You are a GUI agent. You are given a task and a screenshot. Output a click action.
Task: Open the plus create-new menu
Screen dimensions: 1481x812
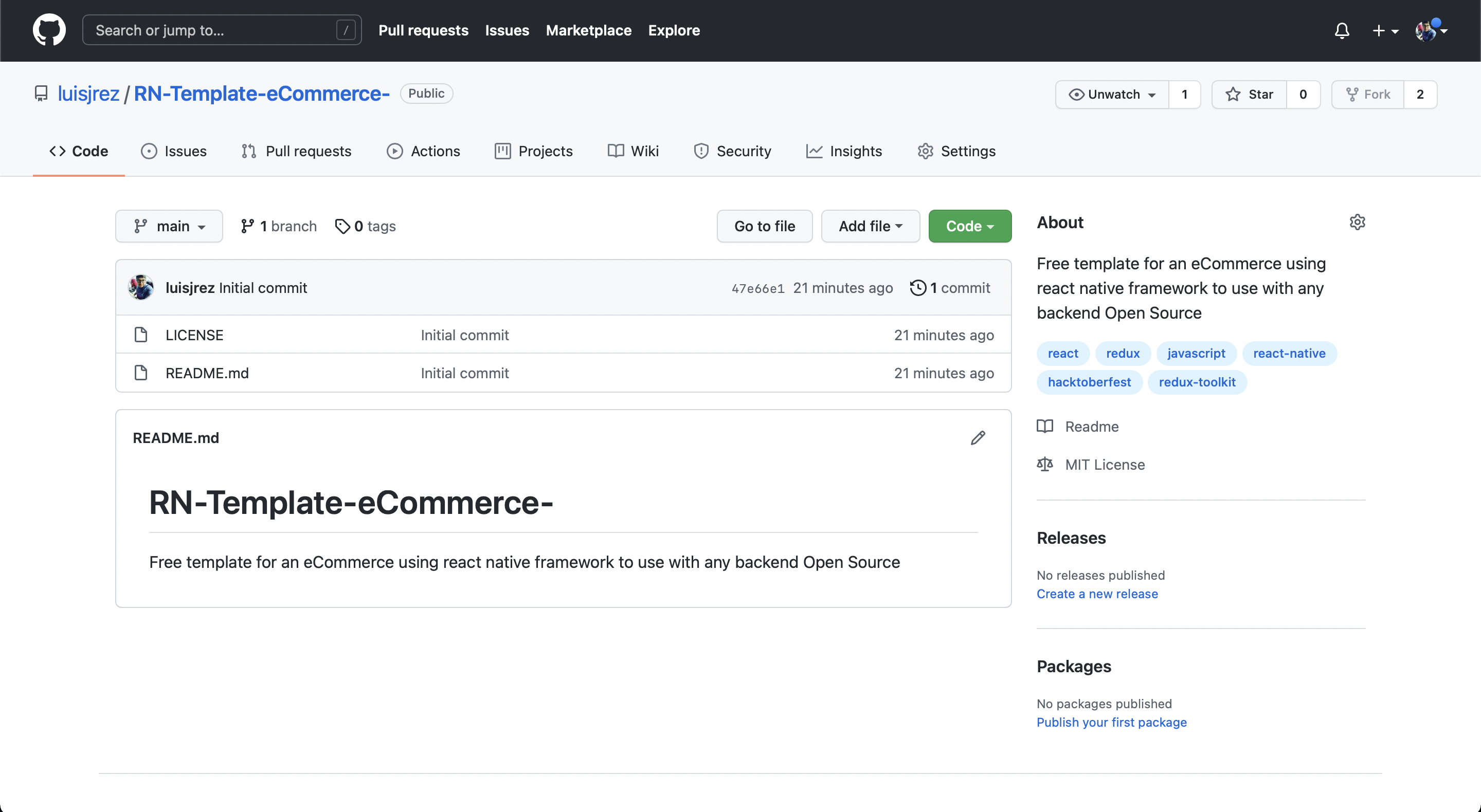coord(1384,30)
